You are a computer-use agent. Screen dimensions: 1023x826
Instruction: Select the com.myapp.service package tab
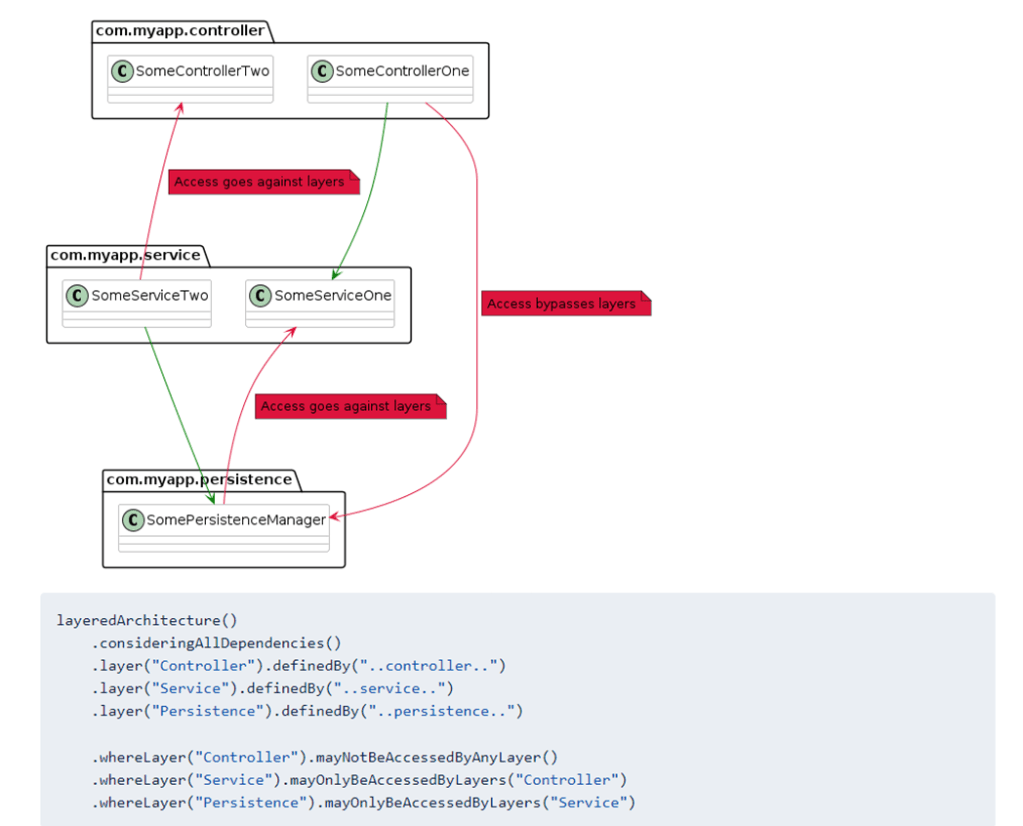pyautogui.click(x=125, y=255)
